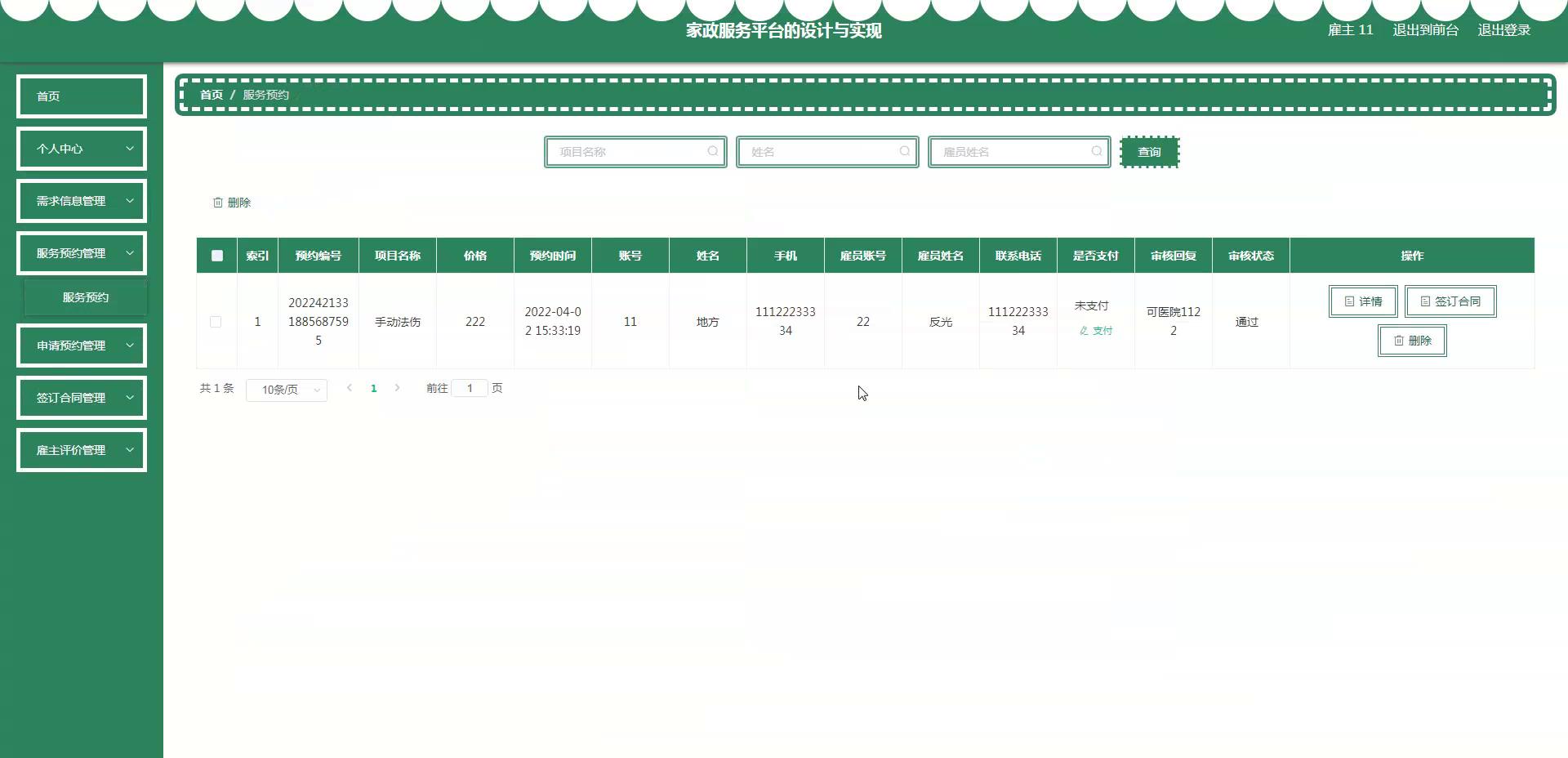Select 服务预约 submenu item in sidebar

click(x=86, y=297)
